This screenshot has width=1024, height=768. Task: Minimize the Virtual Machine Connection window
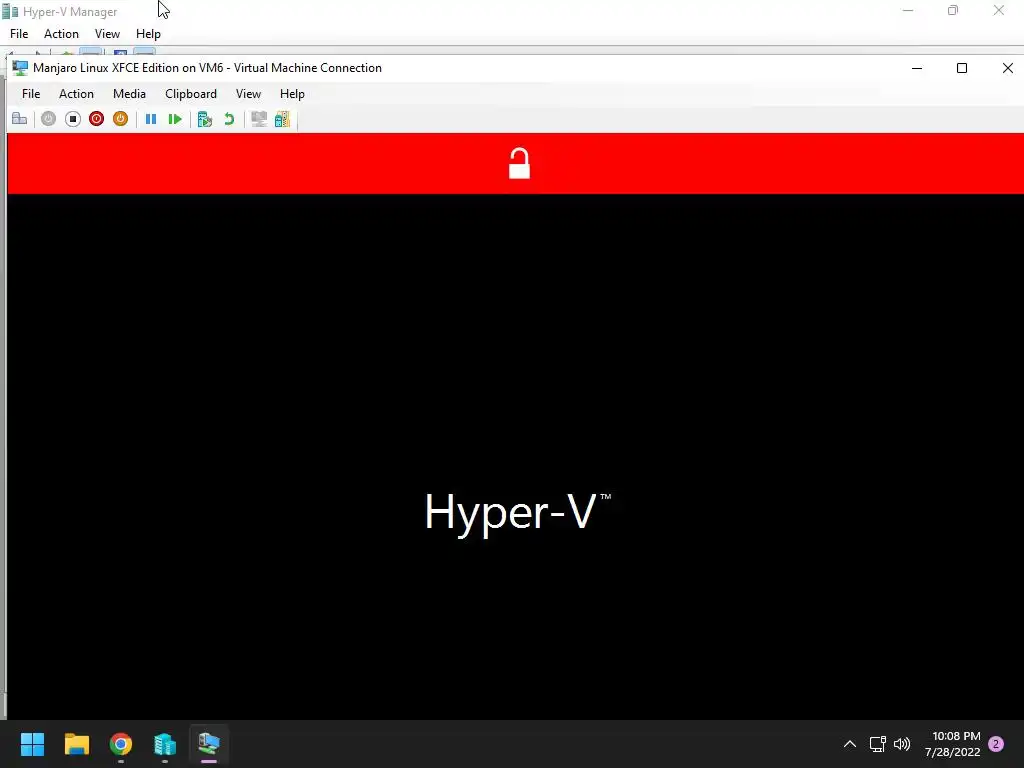coord(917,68)
